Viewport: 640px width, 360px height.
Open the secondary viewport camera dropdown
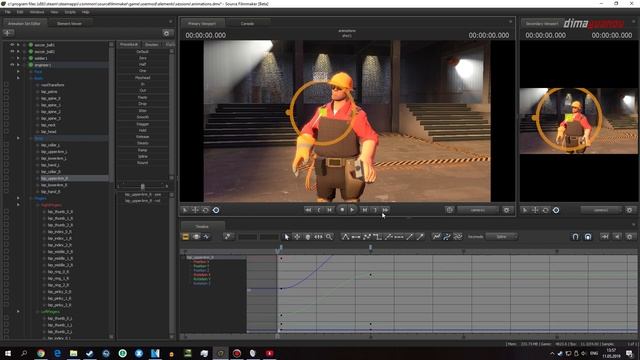point(601,210)
